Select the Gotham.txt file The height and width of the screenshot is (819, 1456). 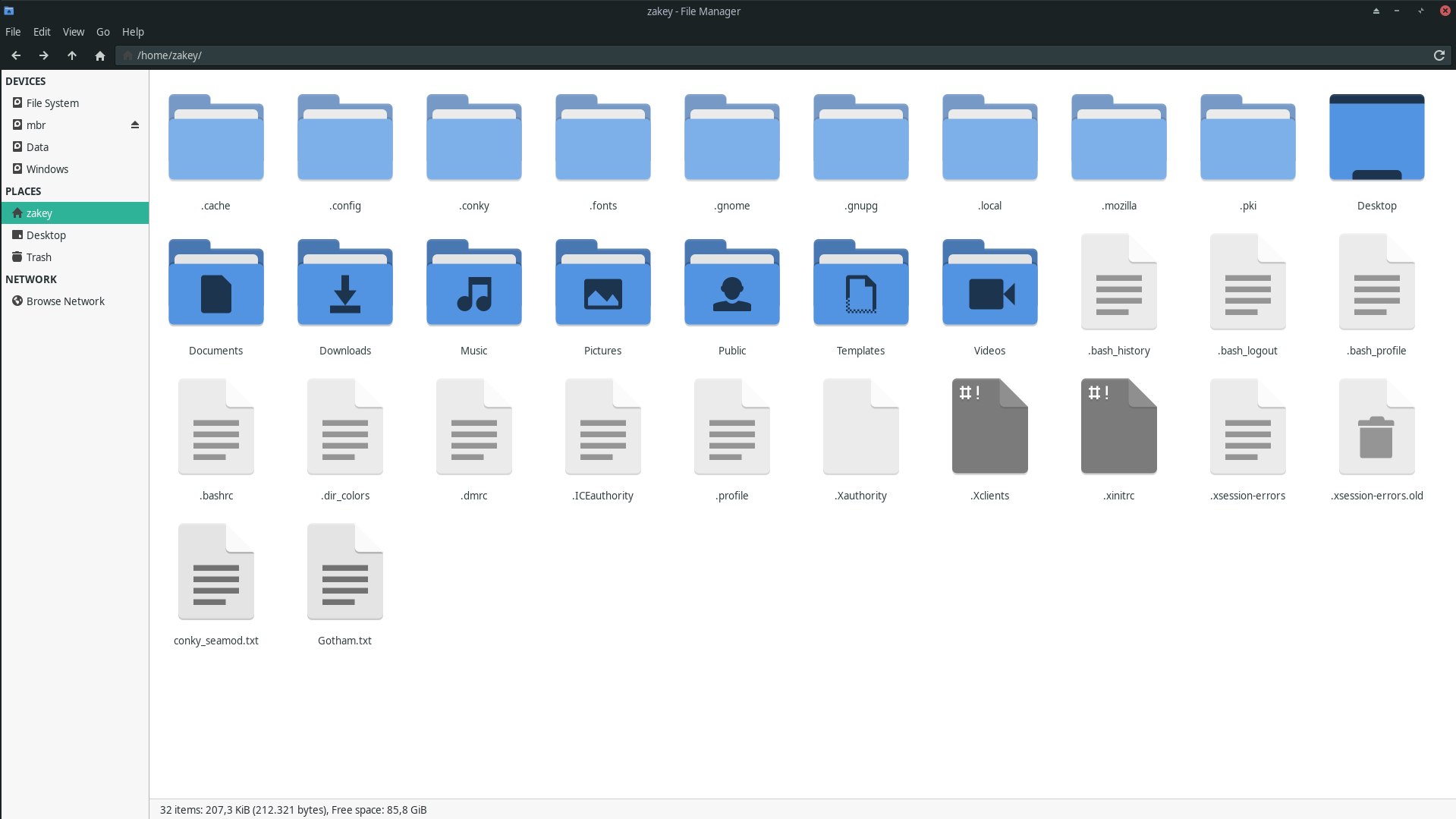click(x=345, y=572)
